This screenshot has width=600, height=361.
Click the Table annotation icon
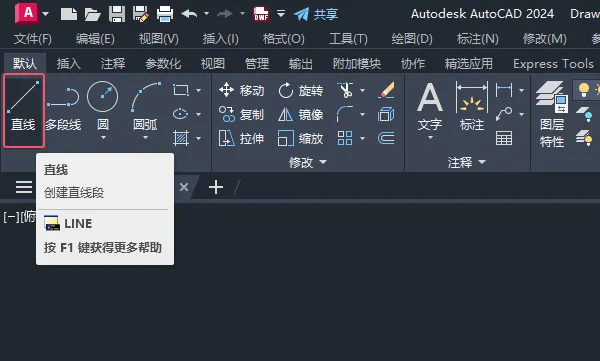pyautogui.click(x=504, y=138)
